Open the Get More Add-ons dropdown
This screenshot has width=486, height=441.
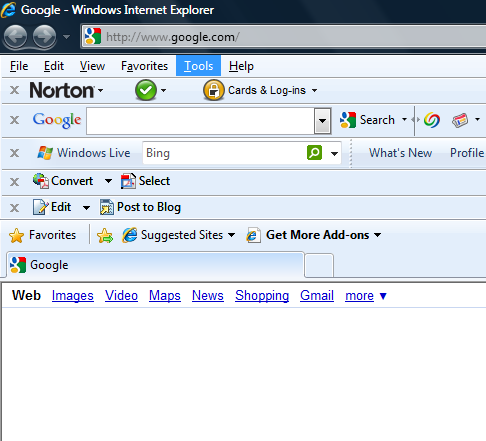377,235
